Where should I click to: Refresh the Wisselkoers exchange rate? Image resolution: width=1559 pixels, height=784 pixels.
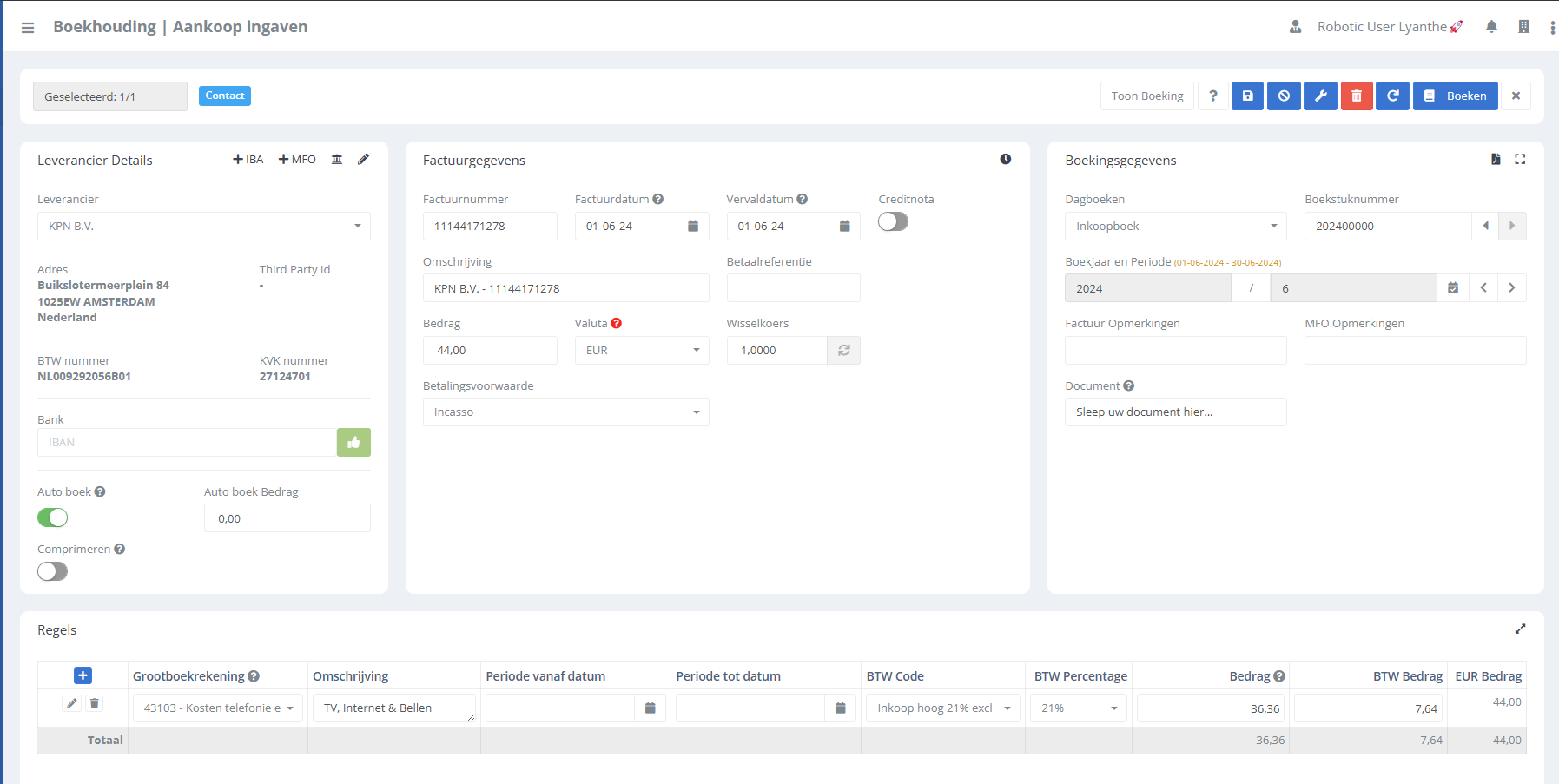[843, 351]
